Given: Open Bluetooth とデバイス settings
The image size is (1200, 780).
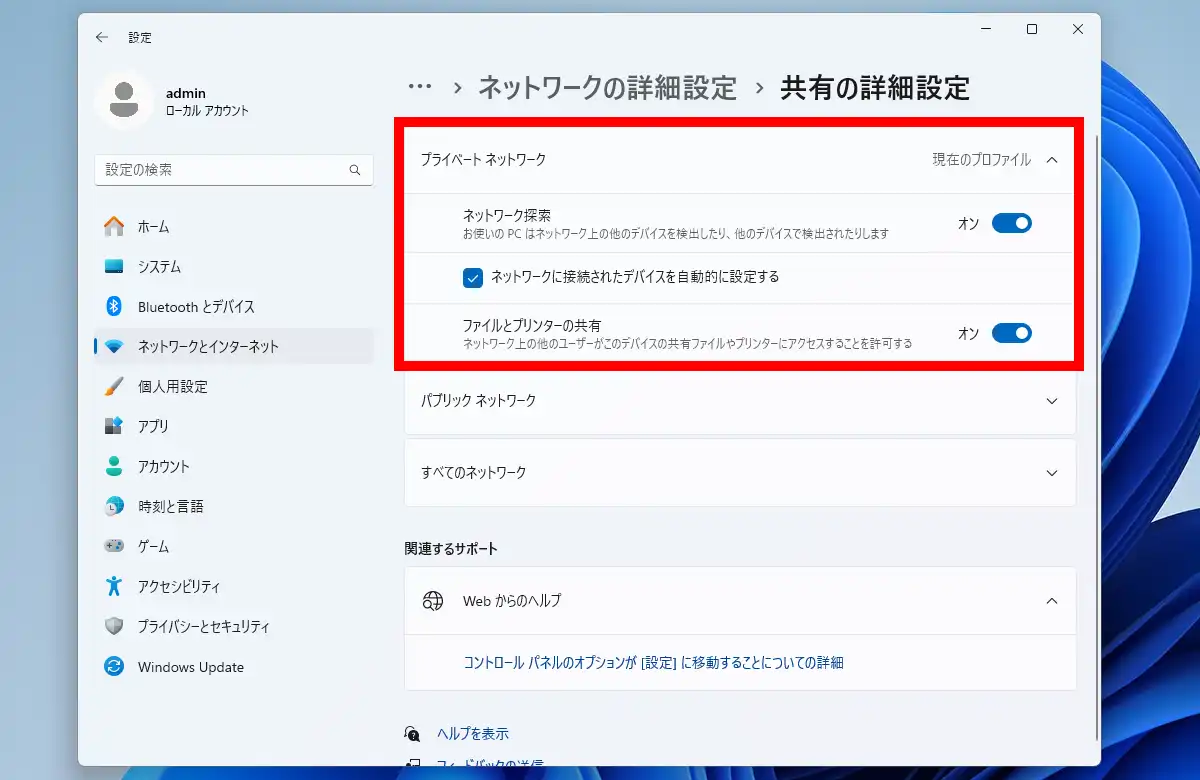Looking at the screenshot, I should coord(234,306).
